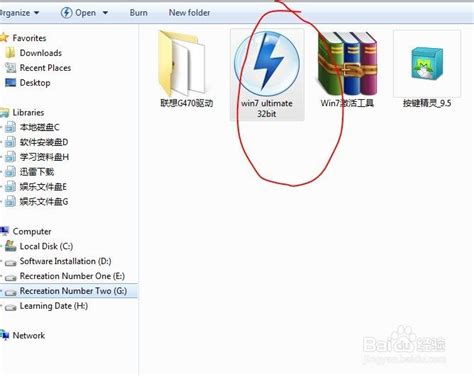474x376 pixels.
Task: Click the Favorites star icon
Action: [4, 38]
